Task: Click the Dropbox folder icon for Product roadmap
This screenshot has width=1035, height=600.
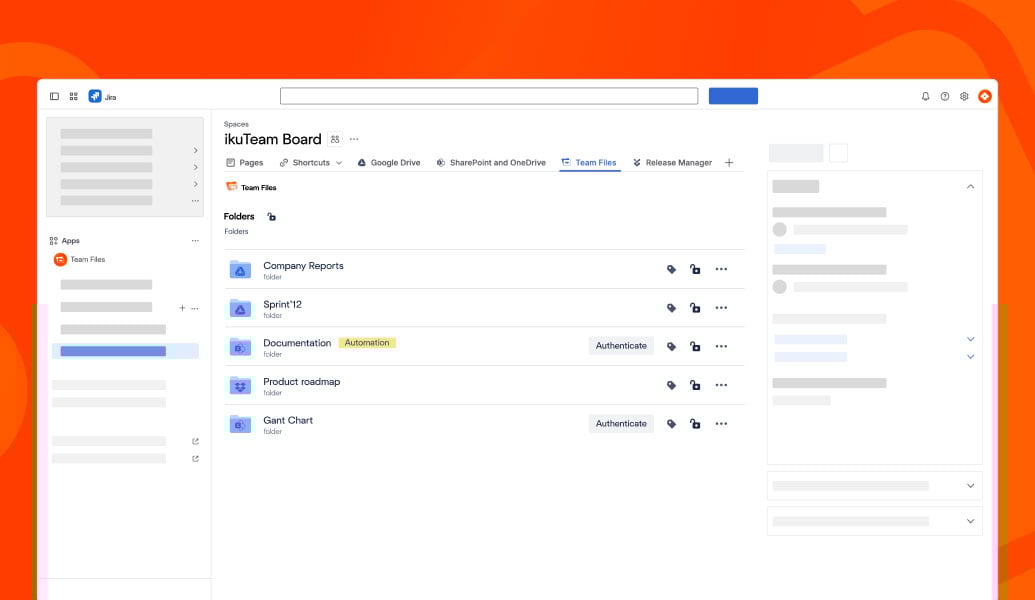Action: [x=239, y=385]
